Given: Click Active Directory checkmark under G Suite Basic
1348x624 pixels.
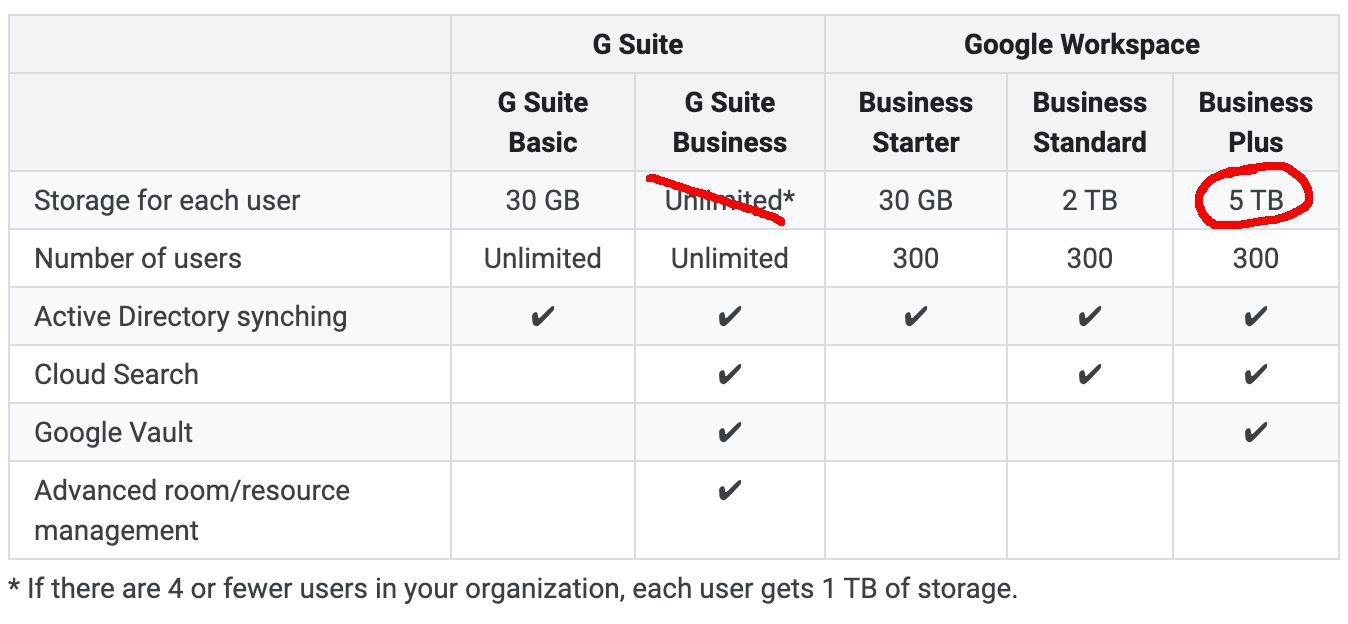Looking at the screenshot, I should point(543,316).
